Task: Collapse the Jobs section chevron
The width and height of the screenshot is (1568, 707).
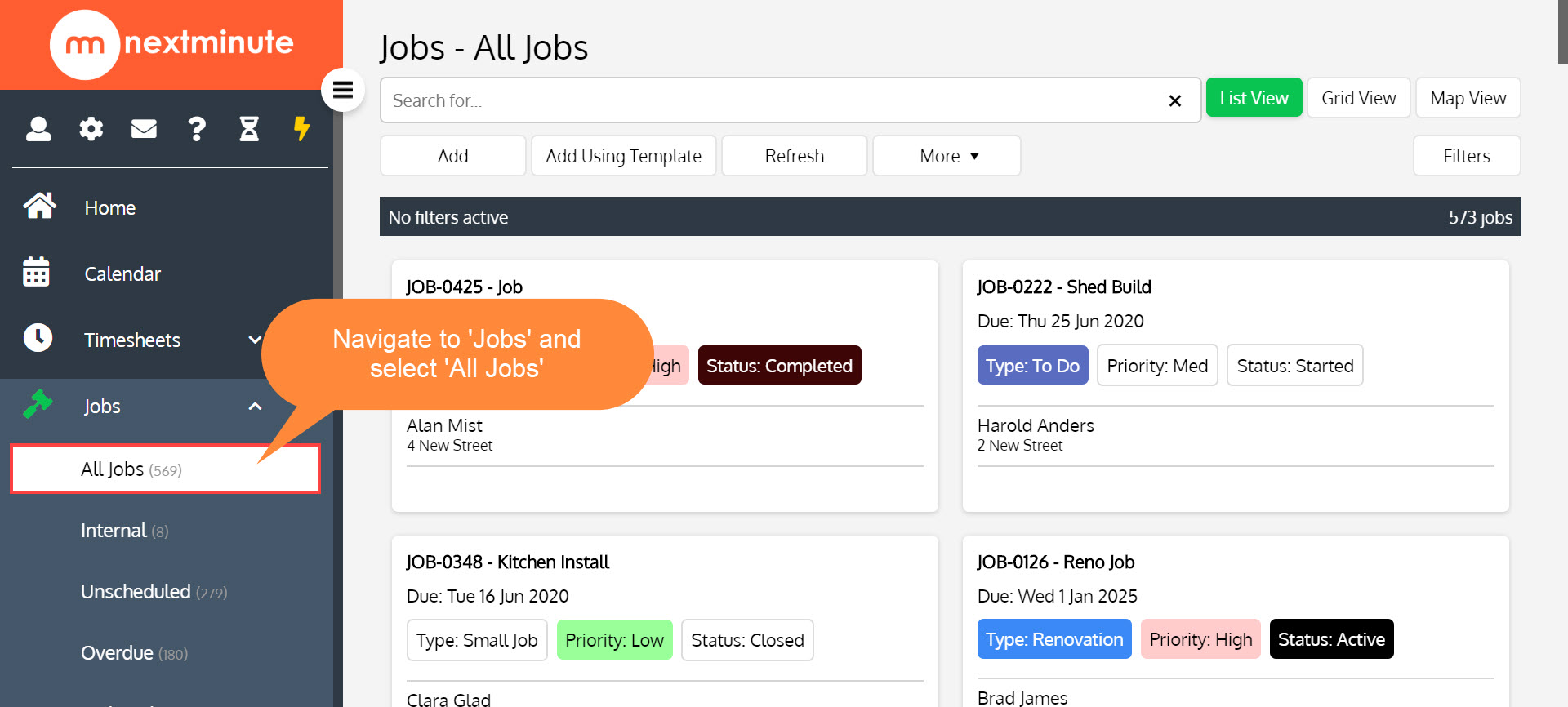Action: click(255, 406)
